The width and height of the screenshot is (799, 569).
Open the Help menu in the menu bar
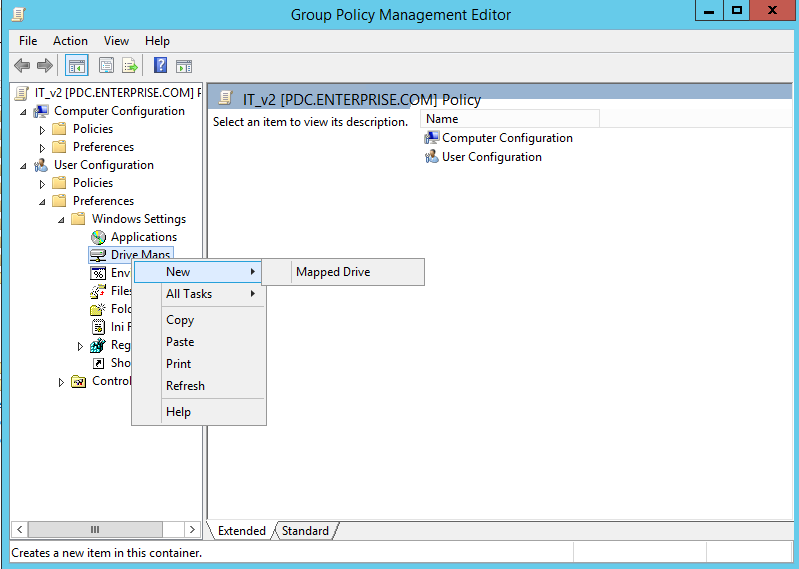pos(157,41)
